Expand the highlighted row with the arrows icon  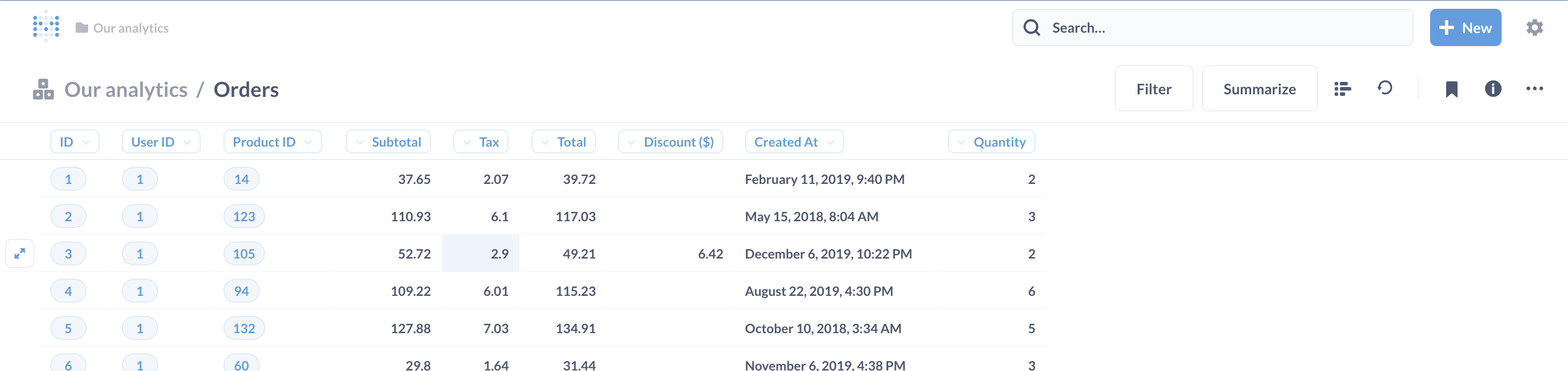[20, 253]
